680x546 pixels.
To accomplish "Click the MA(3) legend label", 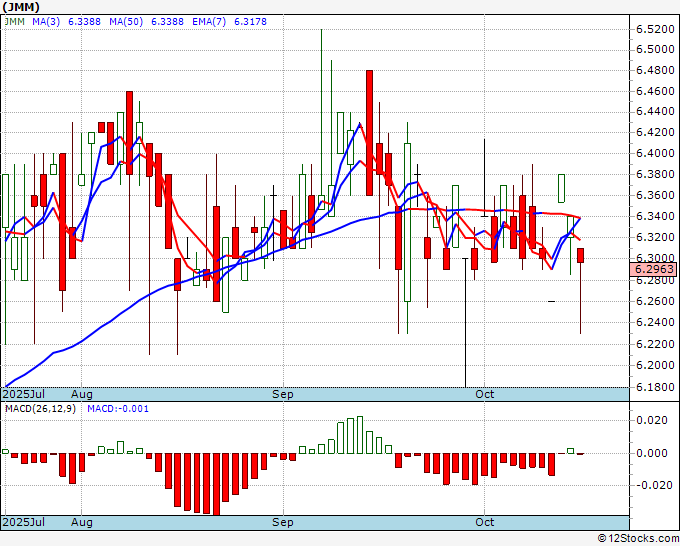I will (x=46, y=22).
